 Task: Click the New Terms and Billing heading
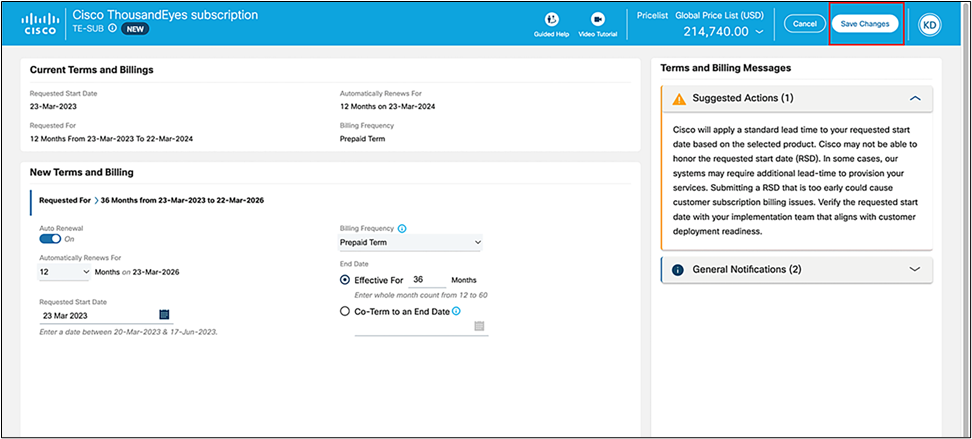81,172
